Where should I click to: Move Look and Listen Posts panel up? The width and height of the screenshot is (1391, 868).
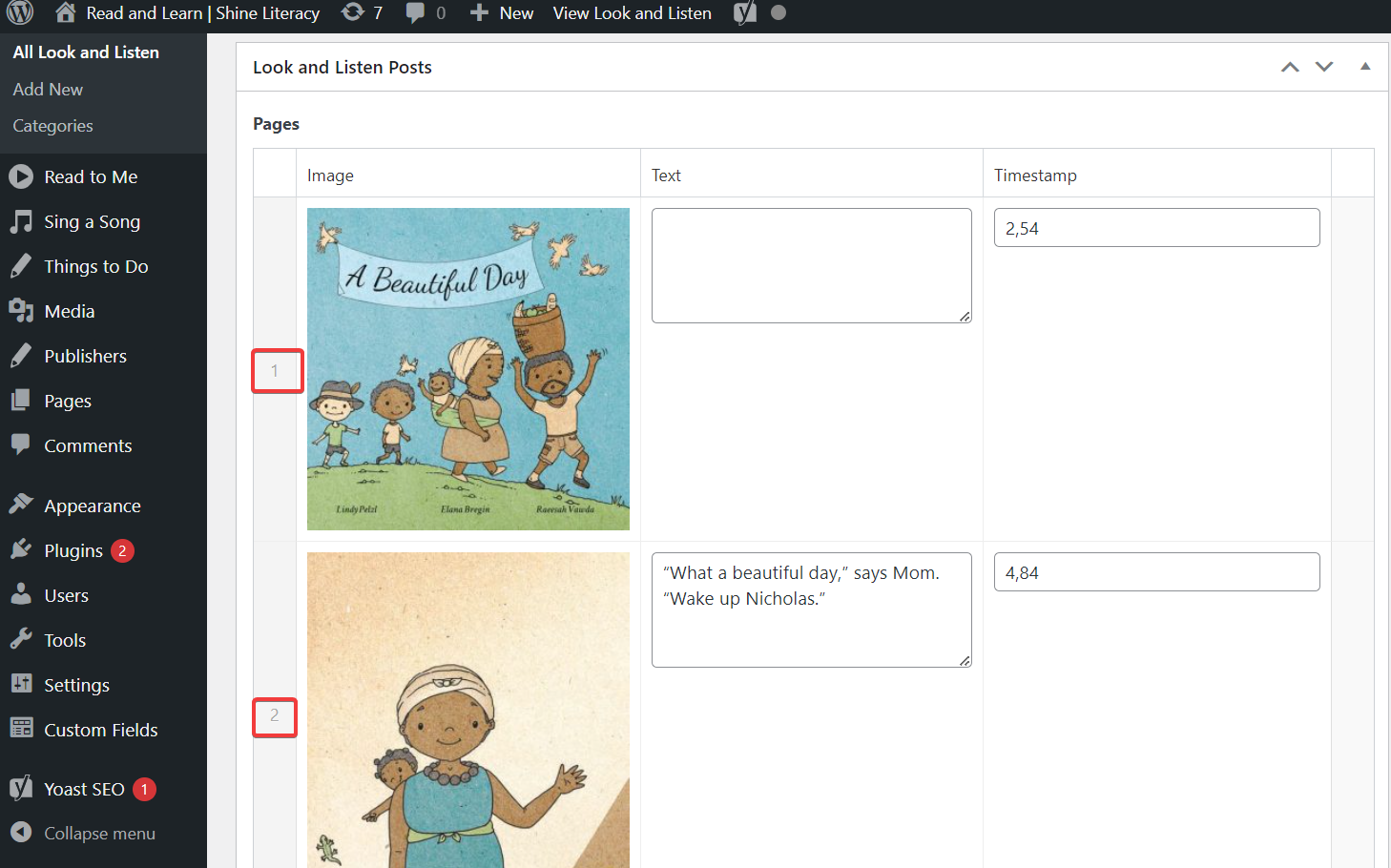tap(1290, 67)
